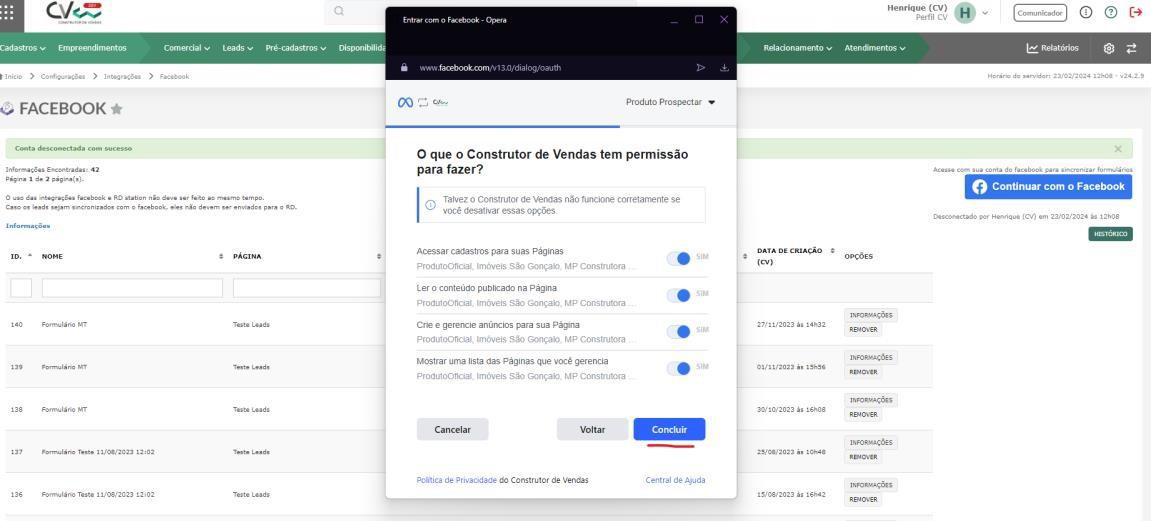Open the Empreendimentos menu item
This screenshot has width=1151, height=521.
[92, 48]
